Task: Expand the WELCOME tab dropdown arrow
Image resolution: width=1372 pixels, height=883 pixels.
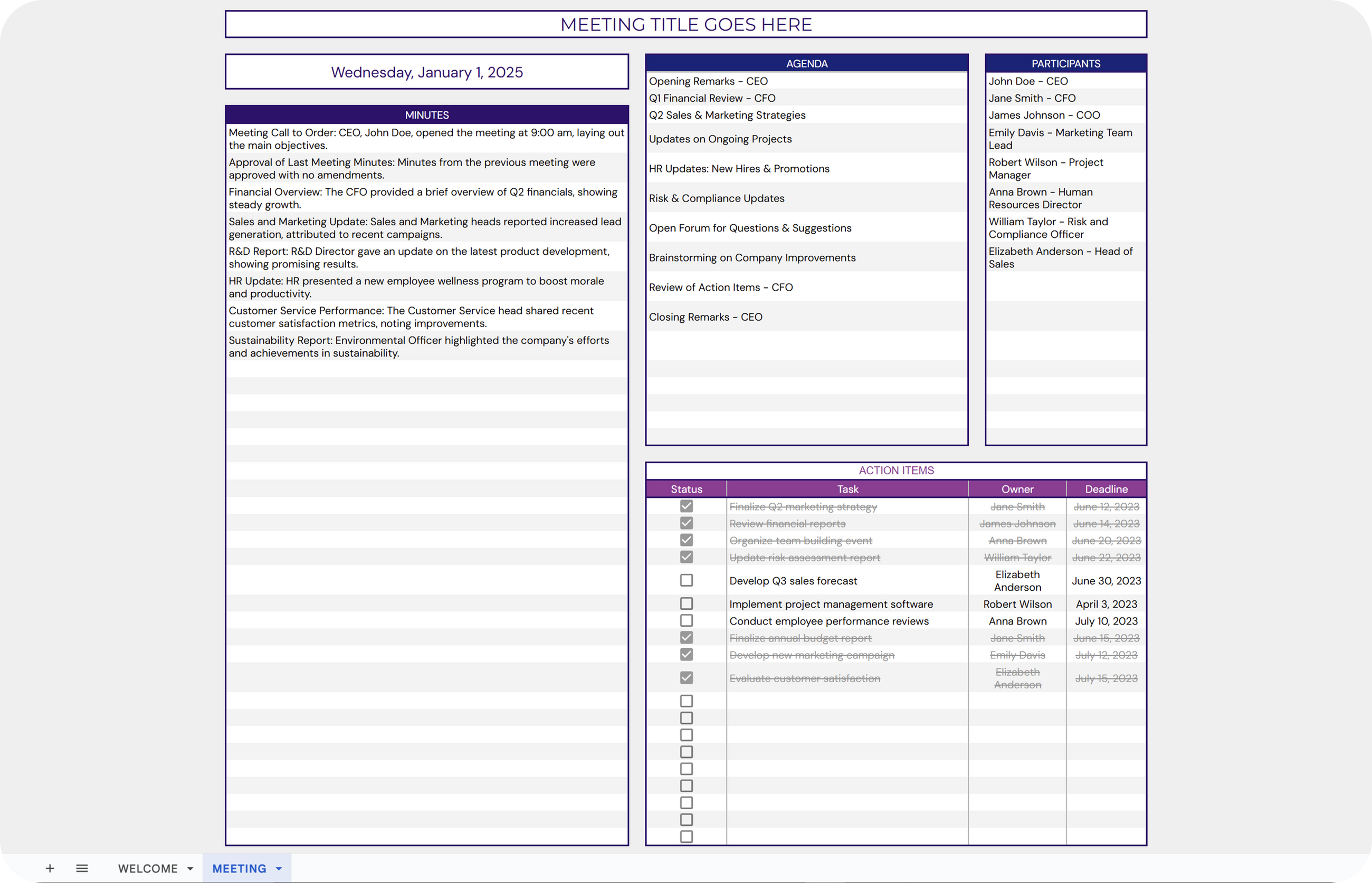Action: pyautogui.click(x=190, y=869)
